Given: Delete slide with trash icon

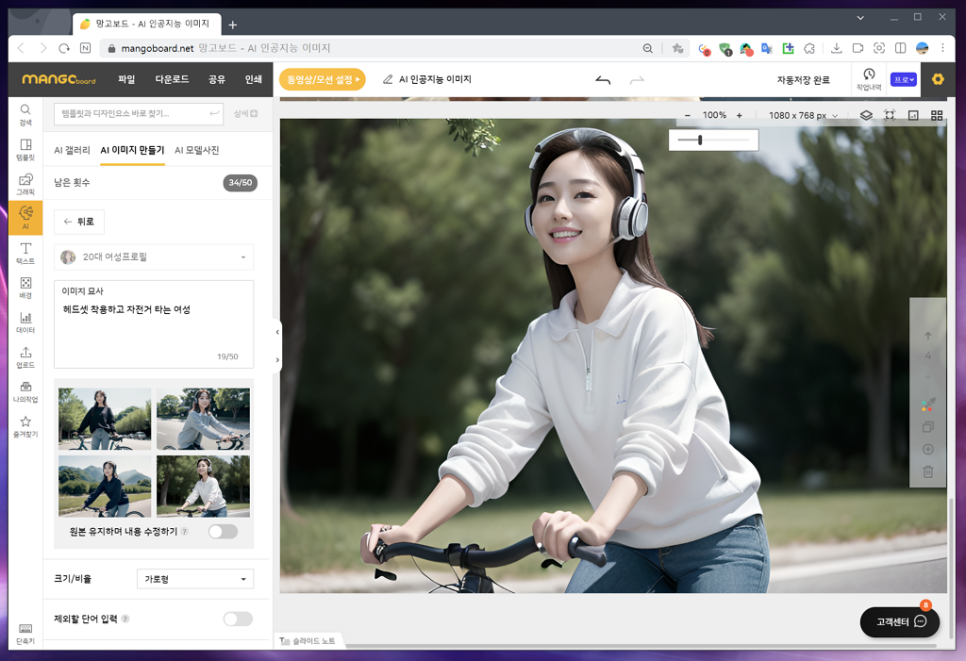Looking at the screenshot, I should pos(928,472).
